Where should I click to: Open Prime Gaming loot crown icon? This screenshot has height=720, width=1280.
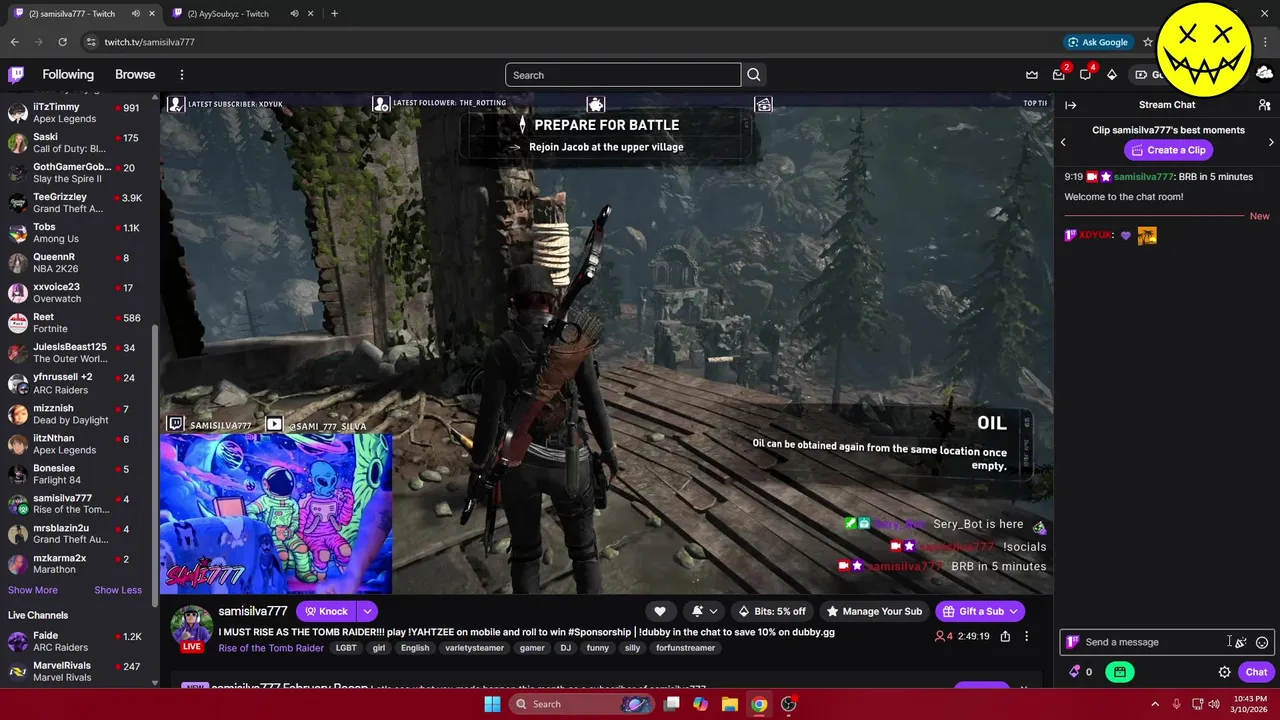coord(1032,75)
